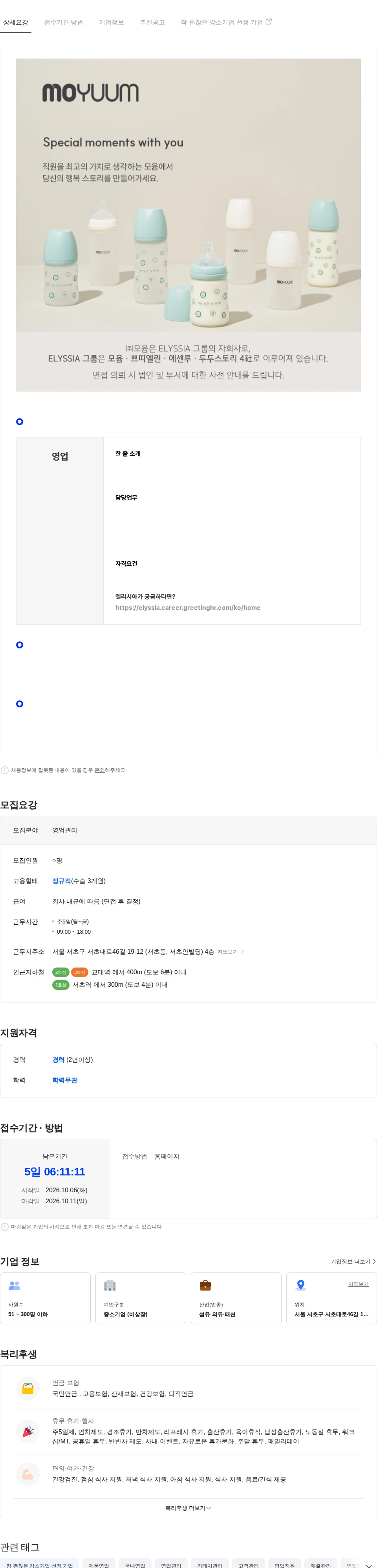Click the 사원수 people icon
This screenshot has width=377, height=1568.
(x=15, y=1285)
